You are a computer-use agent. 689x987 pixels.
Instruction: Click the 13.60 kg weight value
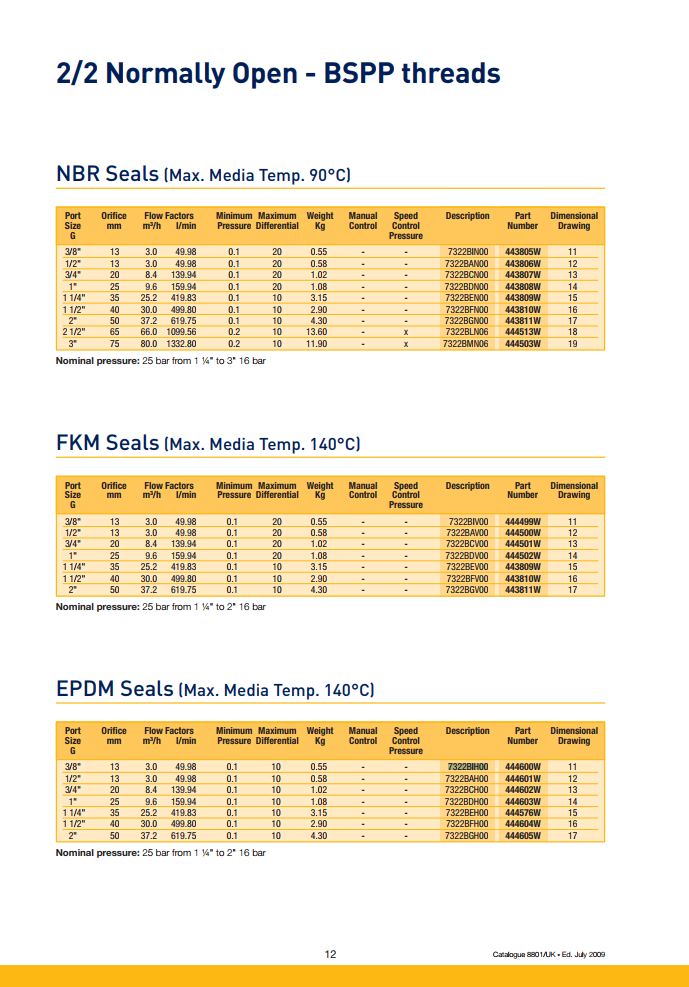[x=316, y=332]
